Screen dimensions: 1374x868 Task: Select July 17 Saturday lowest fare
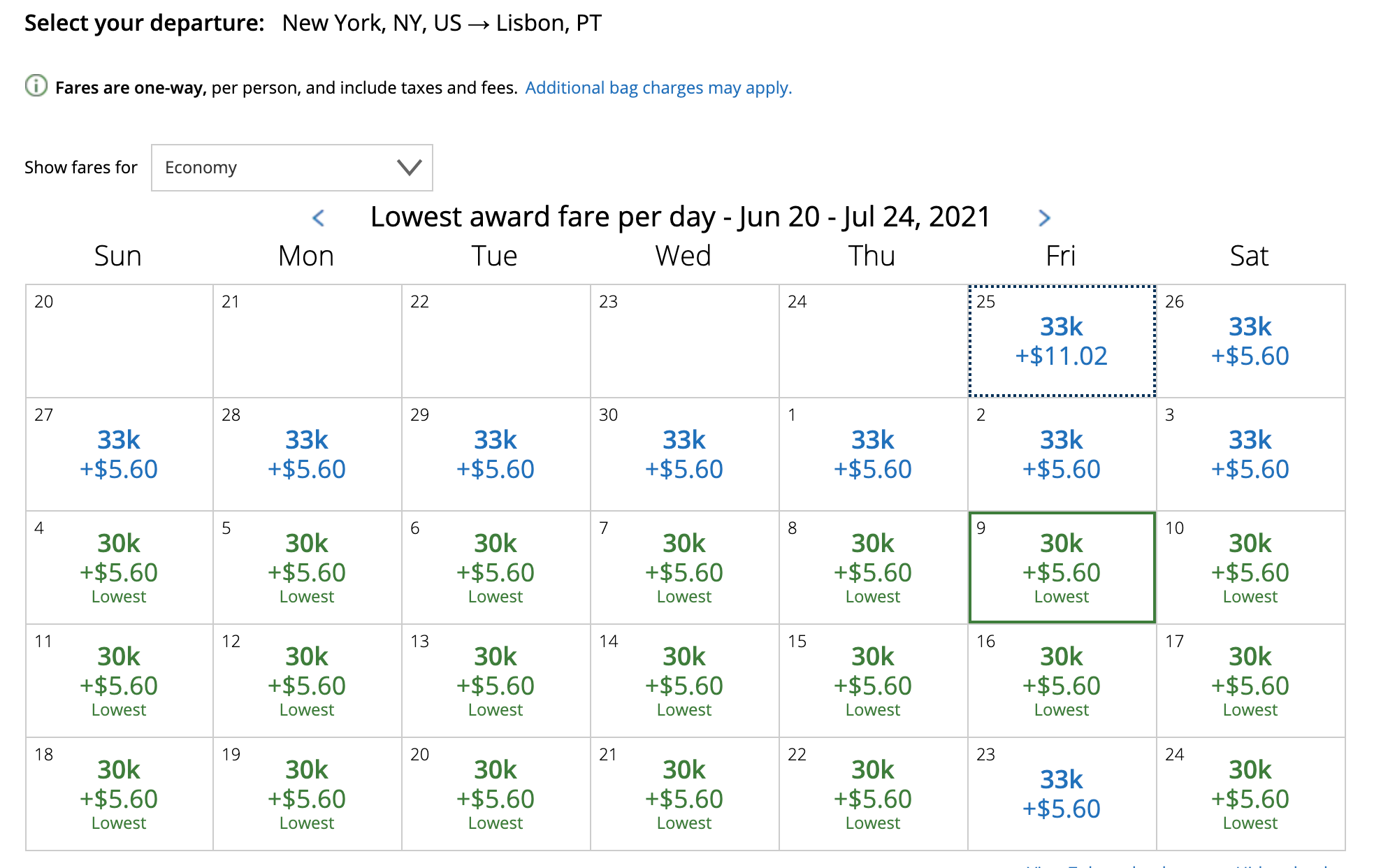pos(1251,681)
